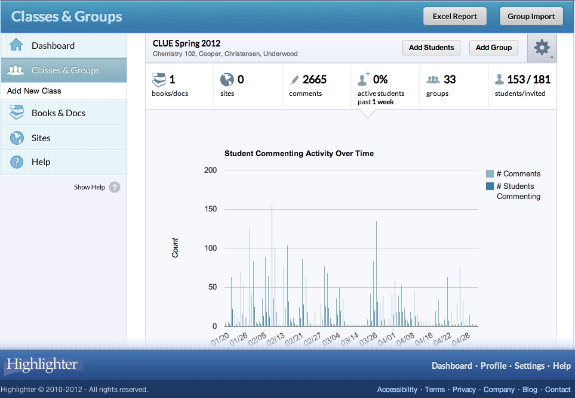Open the Profile link in footer
575x398 pixels.
[x=493, y=366]
